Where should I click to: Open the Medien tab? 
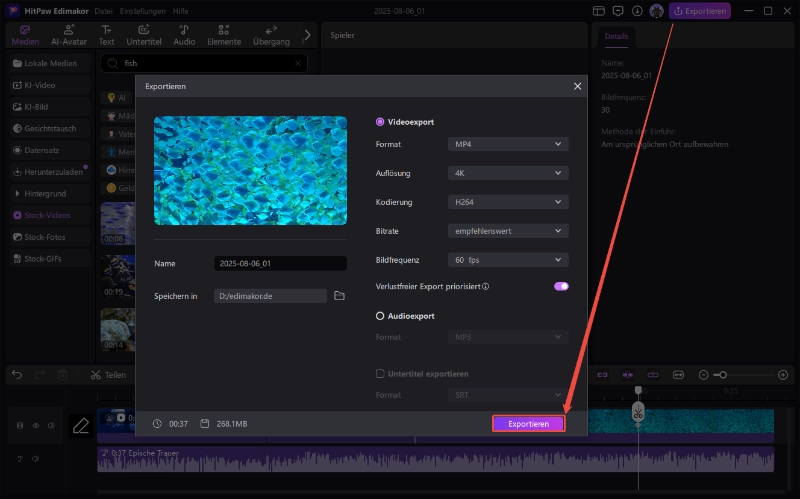(25, 35)
